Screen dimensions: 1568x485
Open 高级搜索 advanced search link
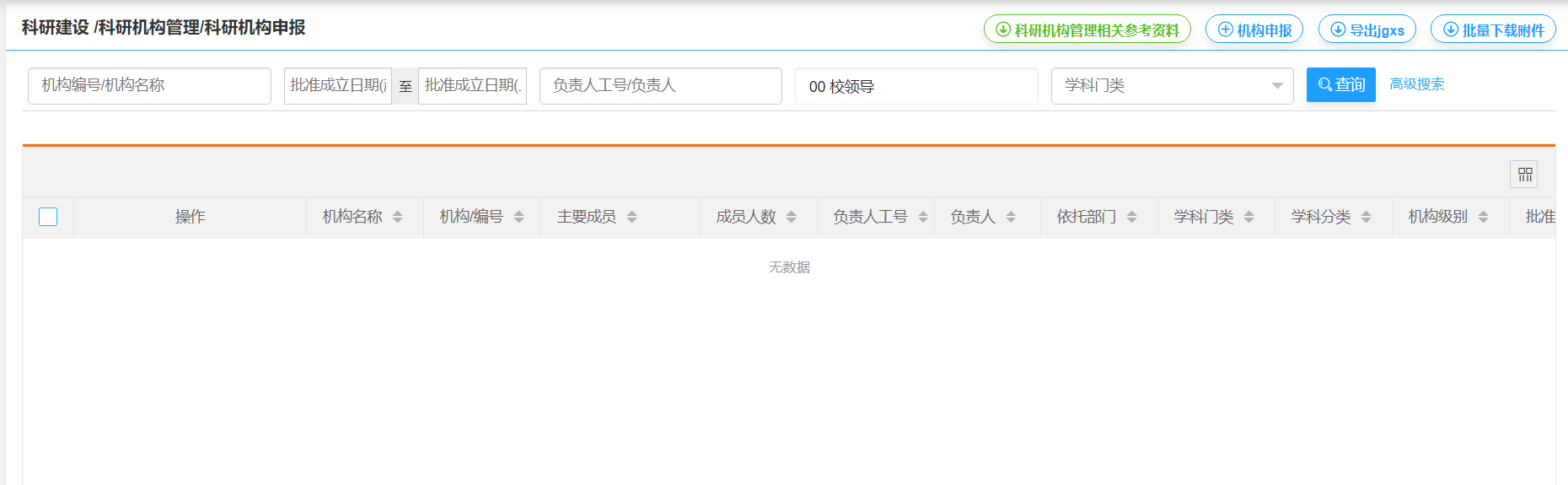click(x=1416, y=84)
